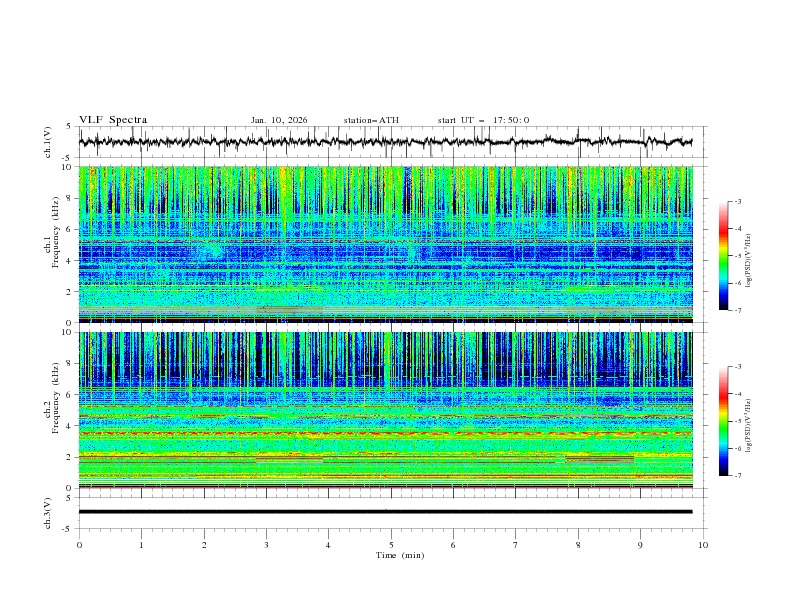Screen dimensions: 792x612
Task: Click the 8 minute tick on time axis
Action: click(578, 545)
